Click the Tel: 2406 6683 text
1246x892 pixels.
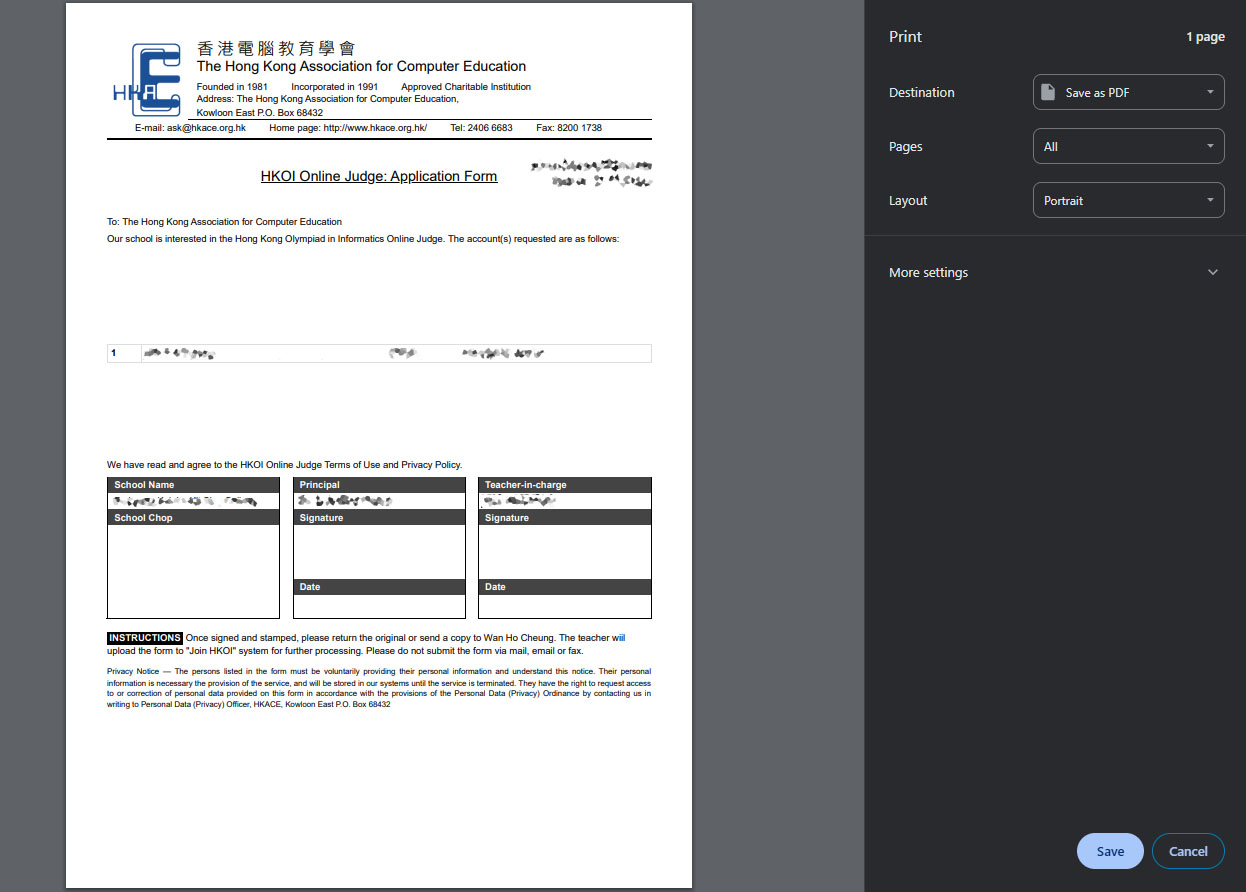tap(481, 128)
